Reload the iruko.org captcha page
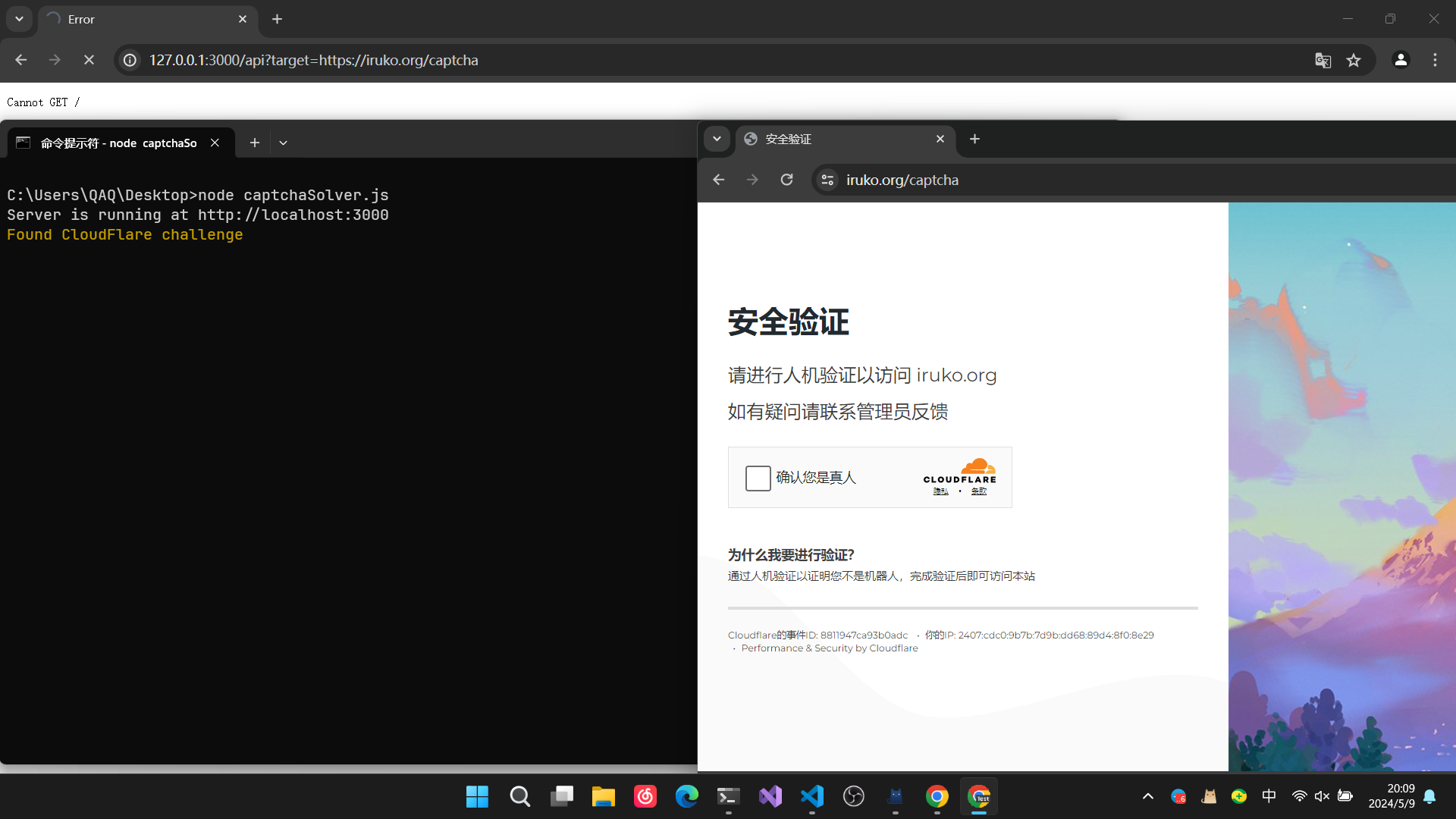Viewport: 1456px width, 819px height. pyautogui.click(x=786, y=180)
